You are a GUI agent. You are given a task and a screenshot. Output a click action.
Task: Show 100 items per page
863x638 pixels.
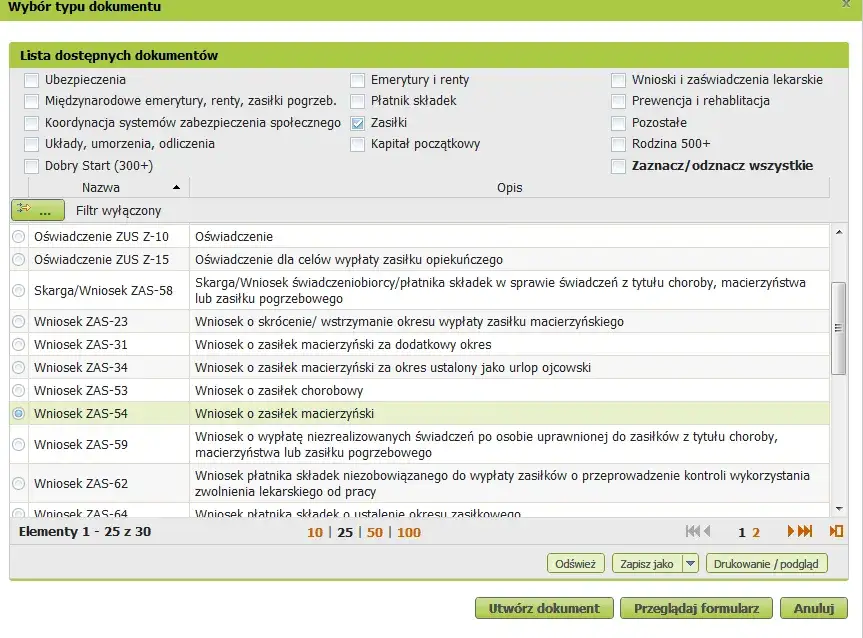408,532
